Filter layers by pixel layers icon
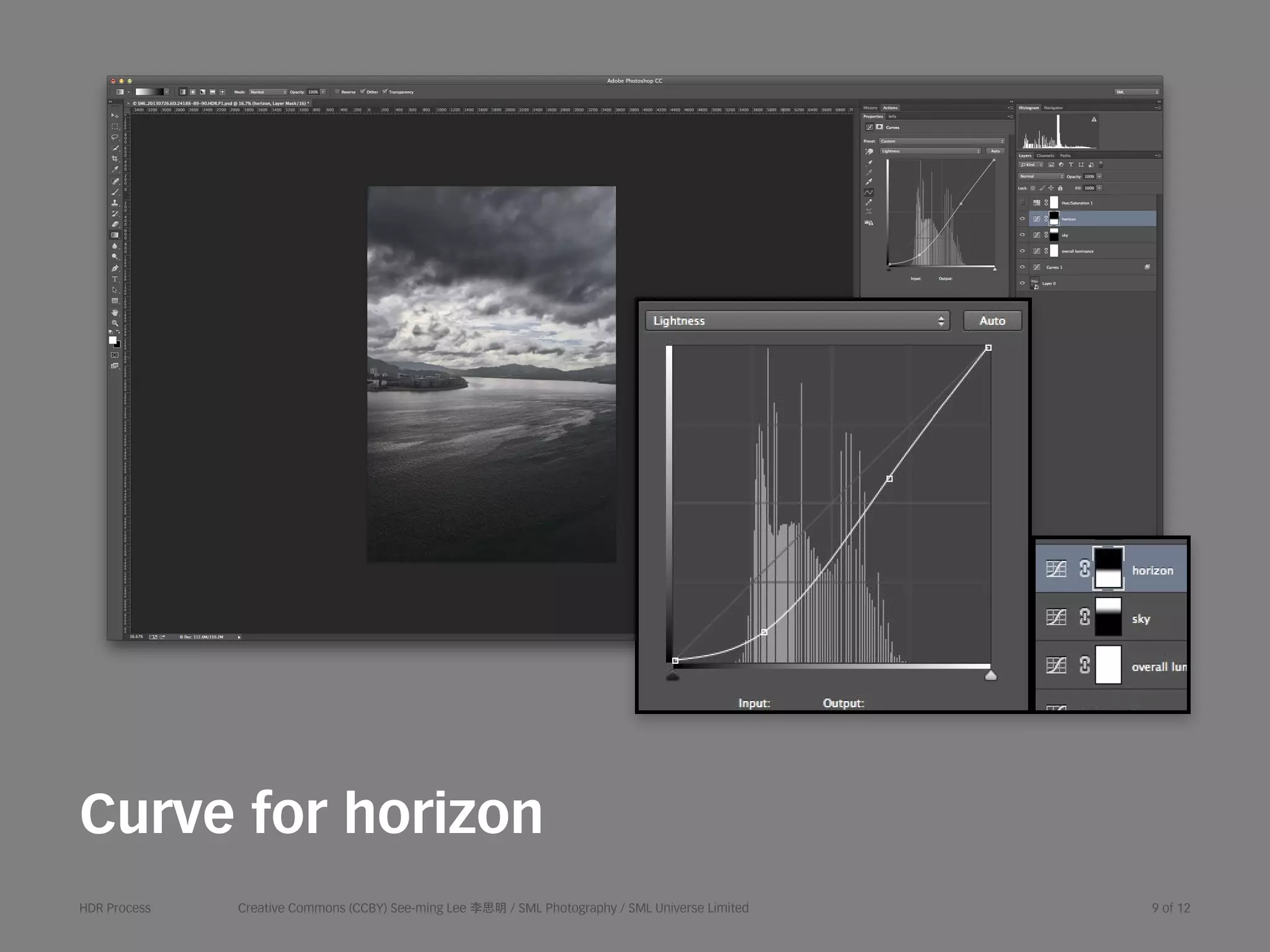This screenshot has height=952, width=1270. pyautogui.click(x=1050, y=165)
